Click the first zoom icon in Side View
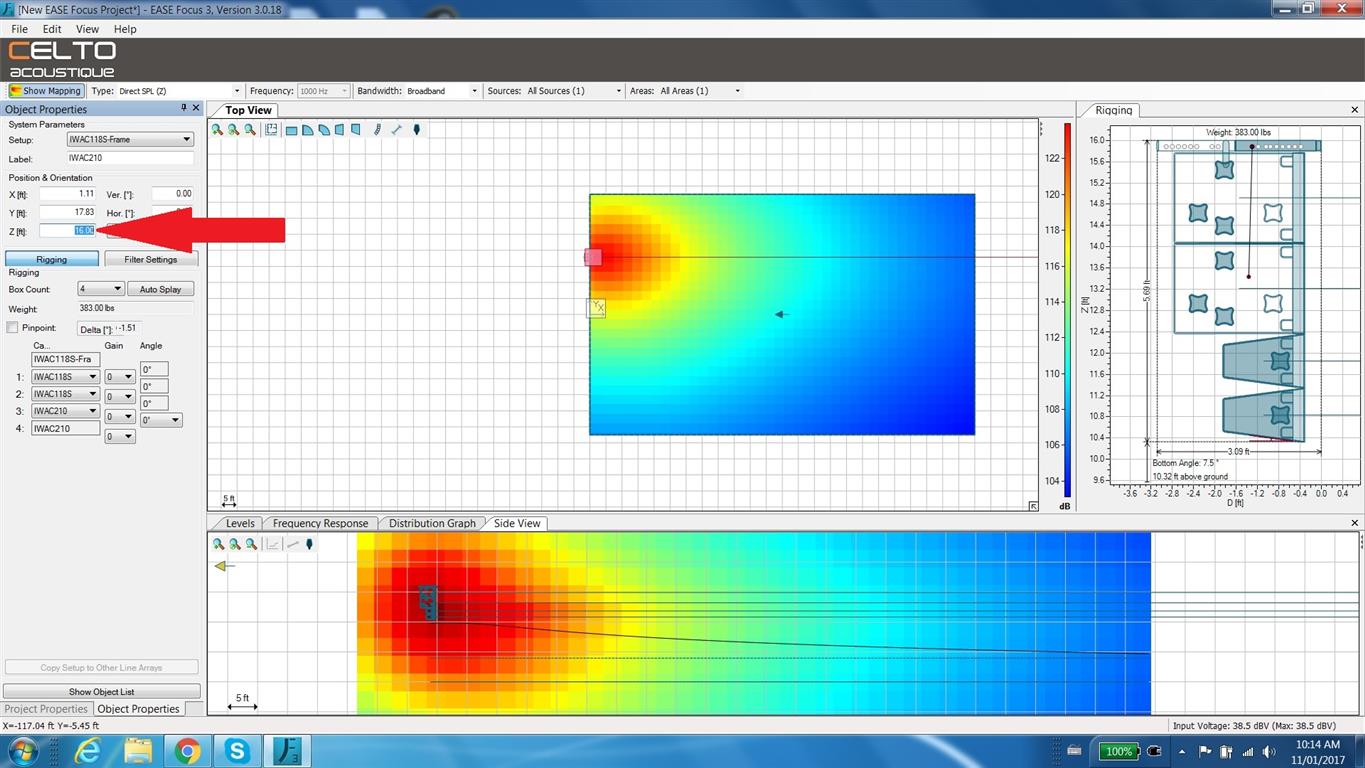The image size is (1365, 768). (218, 544)
